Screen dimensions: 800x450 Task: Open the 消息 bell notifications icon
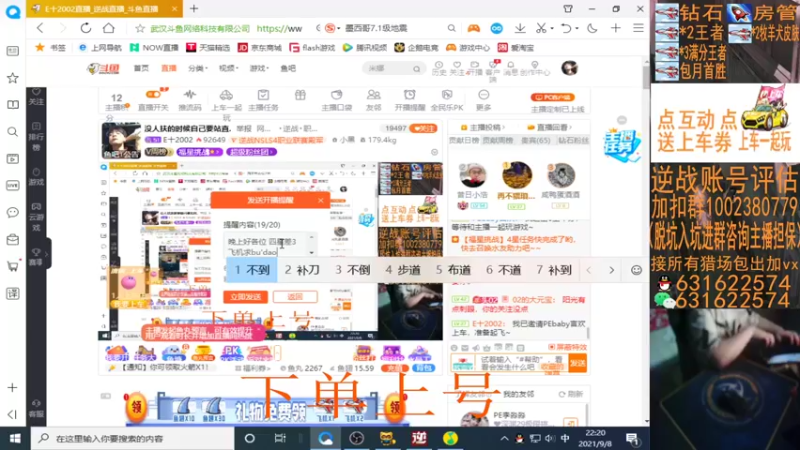510,68
